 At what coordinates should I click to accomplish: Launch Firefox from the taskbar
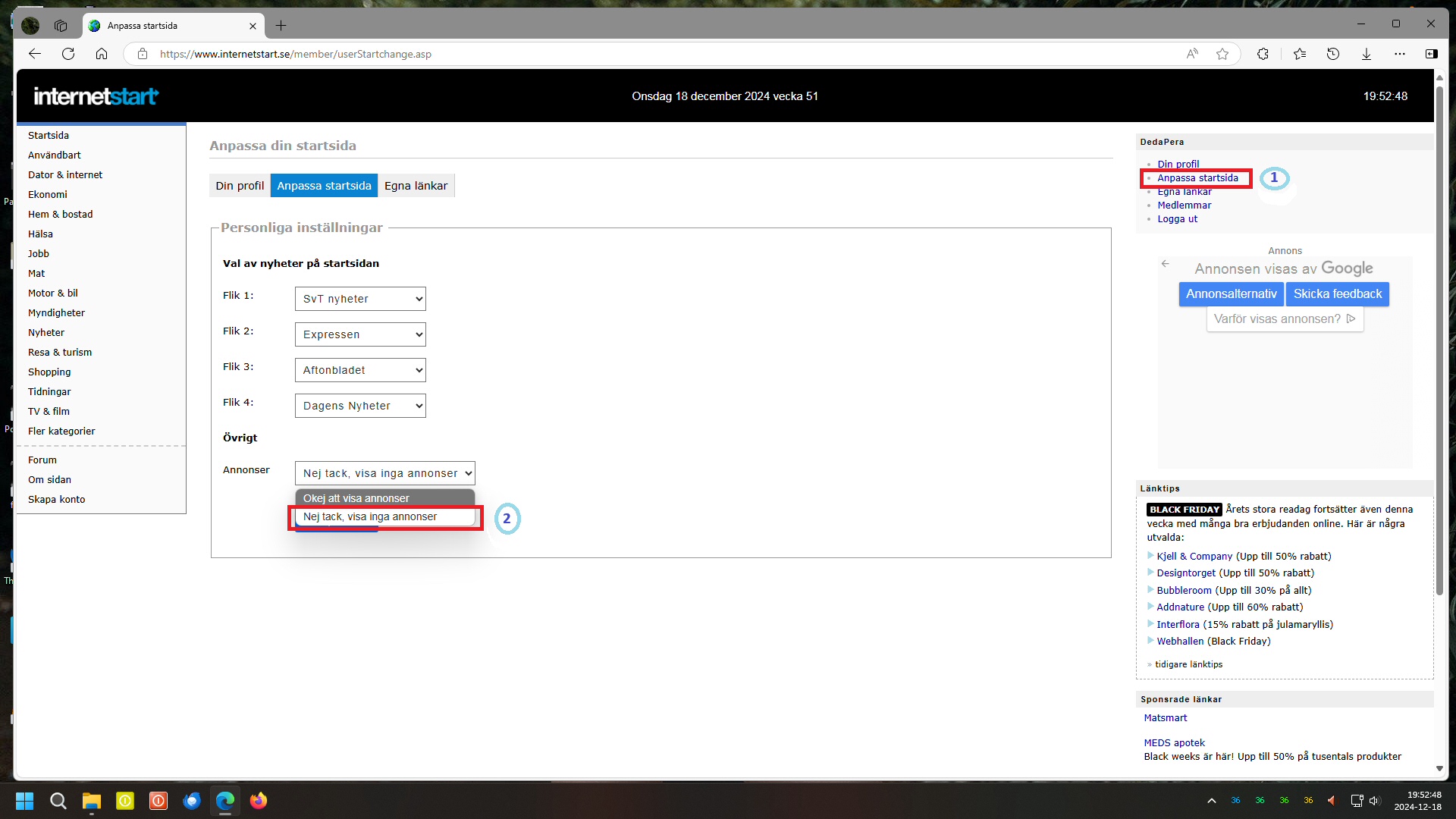point(259,801)
